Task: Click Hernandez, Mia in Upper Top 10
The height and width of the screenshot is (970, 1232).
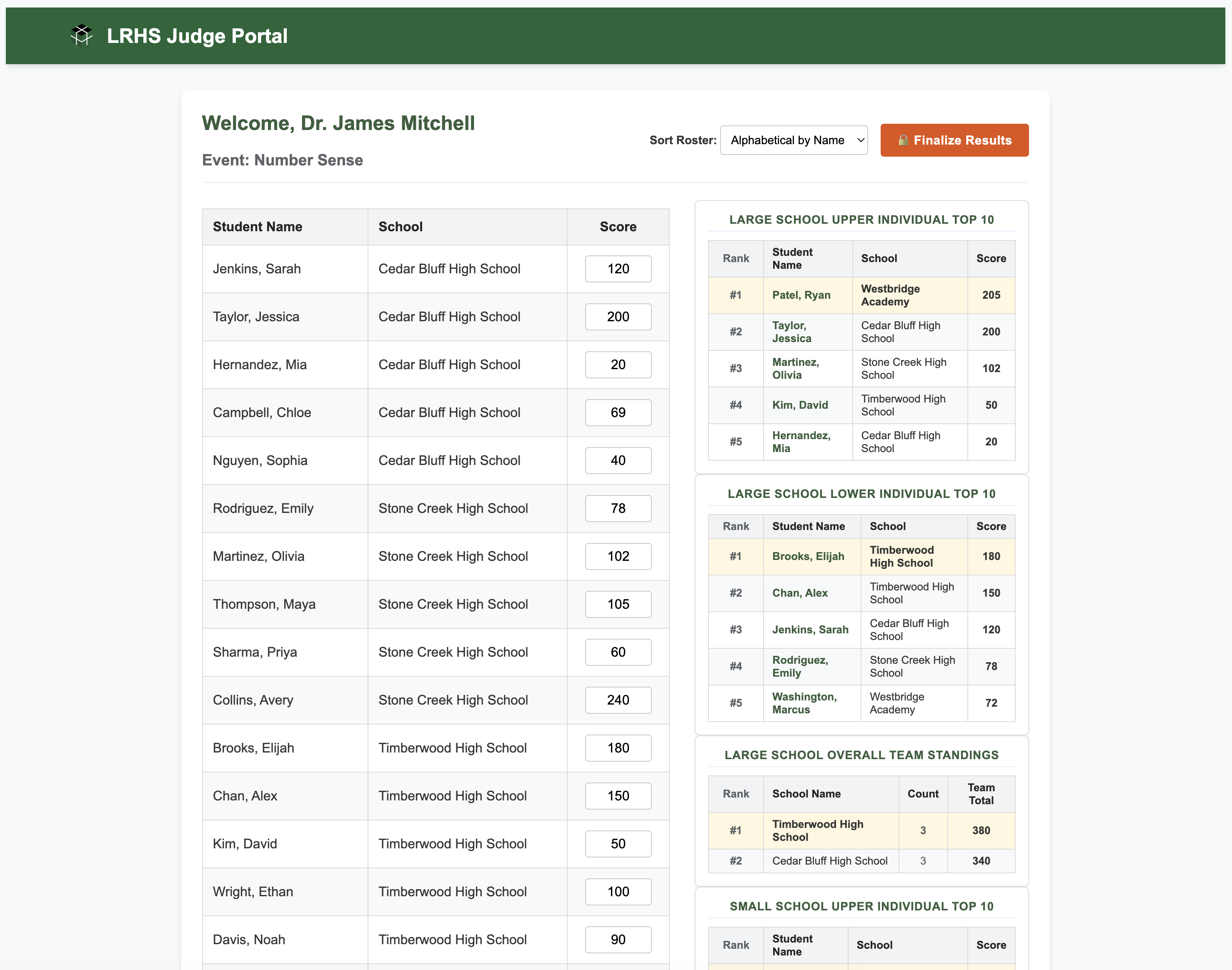Action: [x=801, y=441]
